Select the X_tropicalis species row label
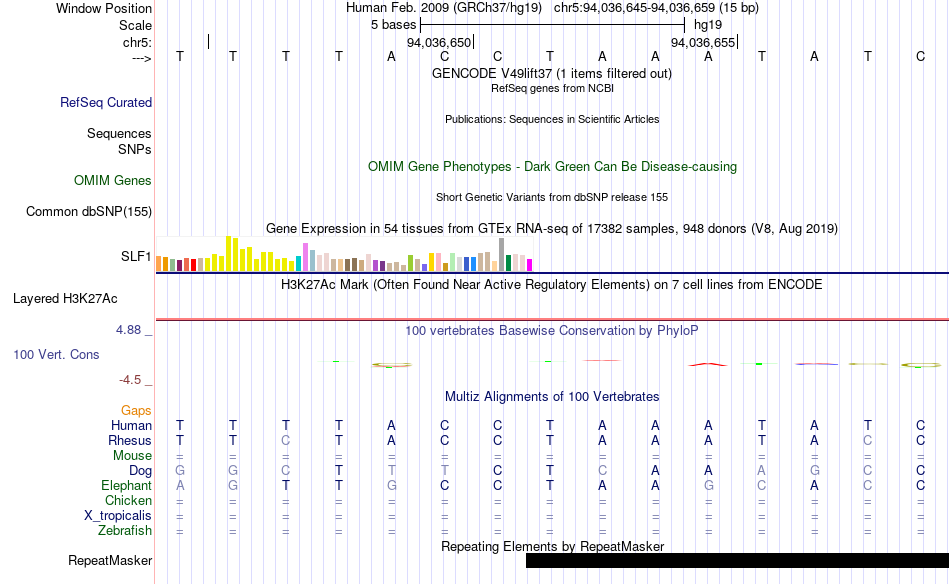Screen dimensions: 950x584 click(x=118, y=516)
